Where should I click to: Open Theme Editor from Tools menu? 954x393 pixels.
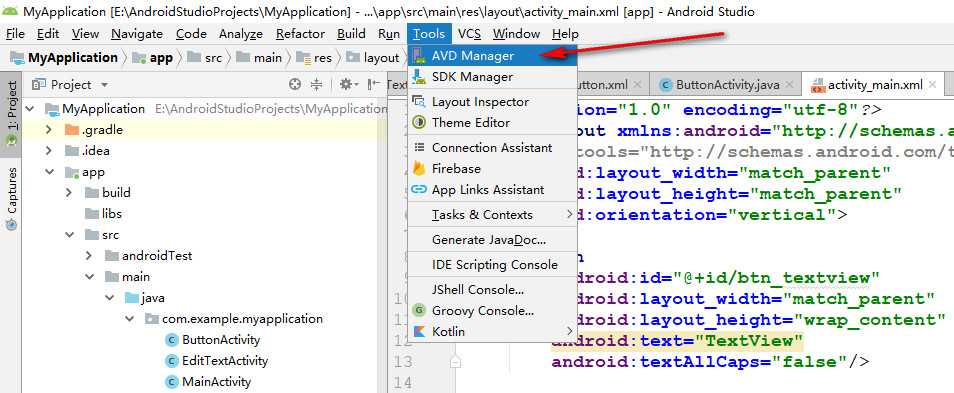(492, 123)
